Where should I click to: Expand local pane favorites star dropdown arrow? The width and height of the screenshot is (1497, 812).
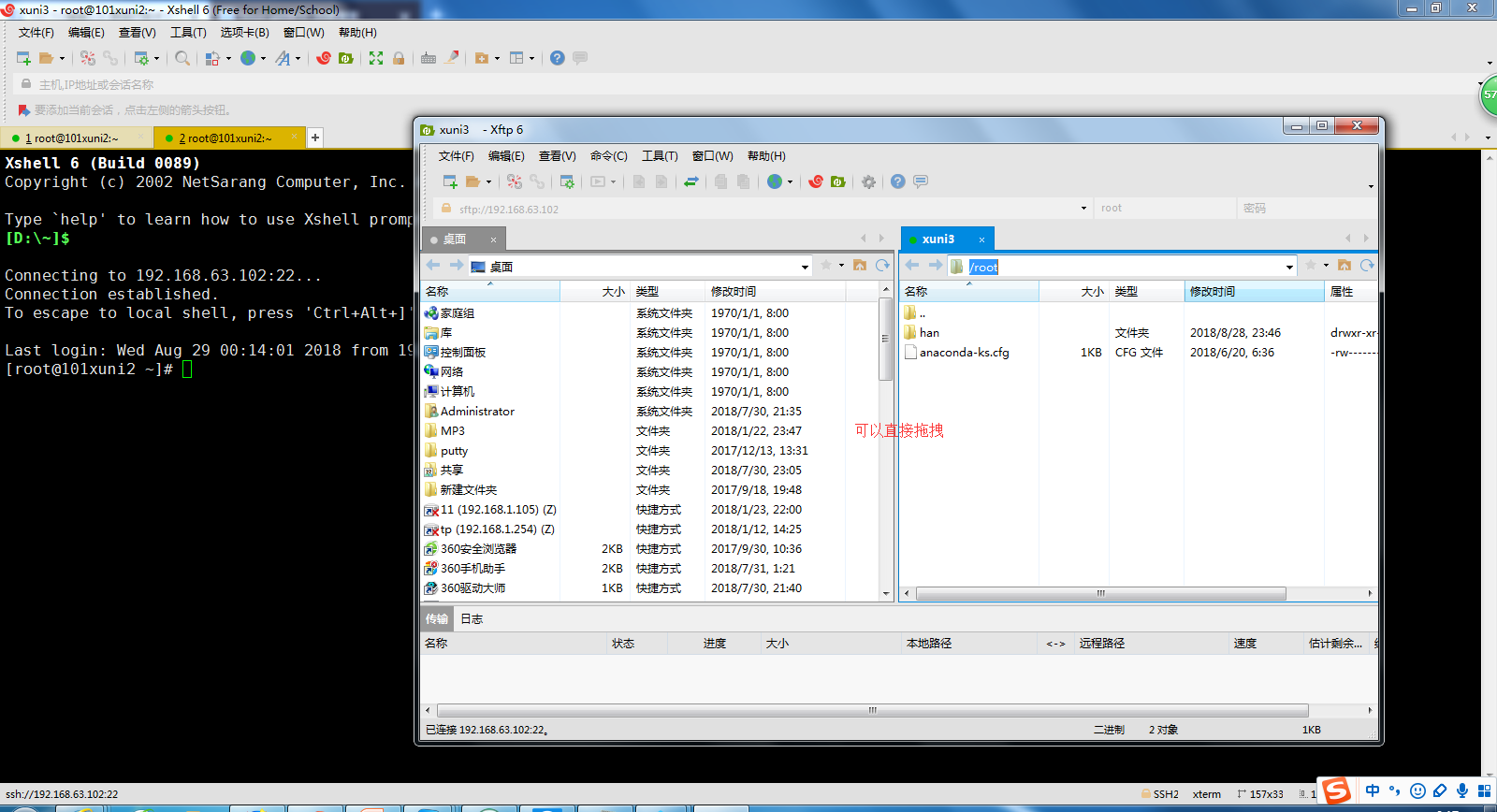(841, 266)
